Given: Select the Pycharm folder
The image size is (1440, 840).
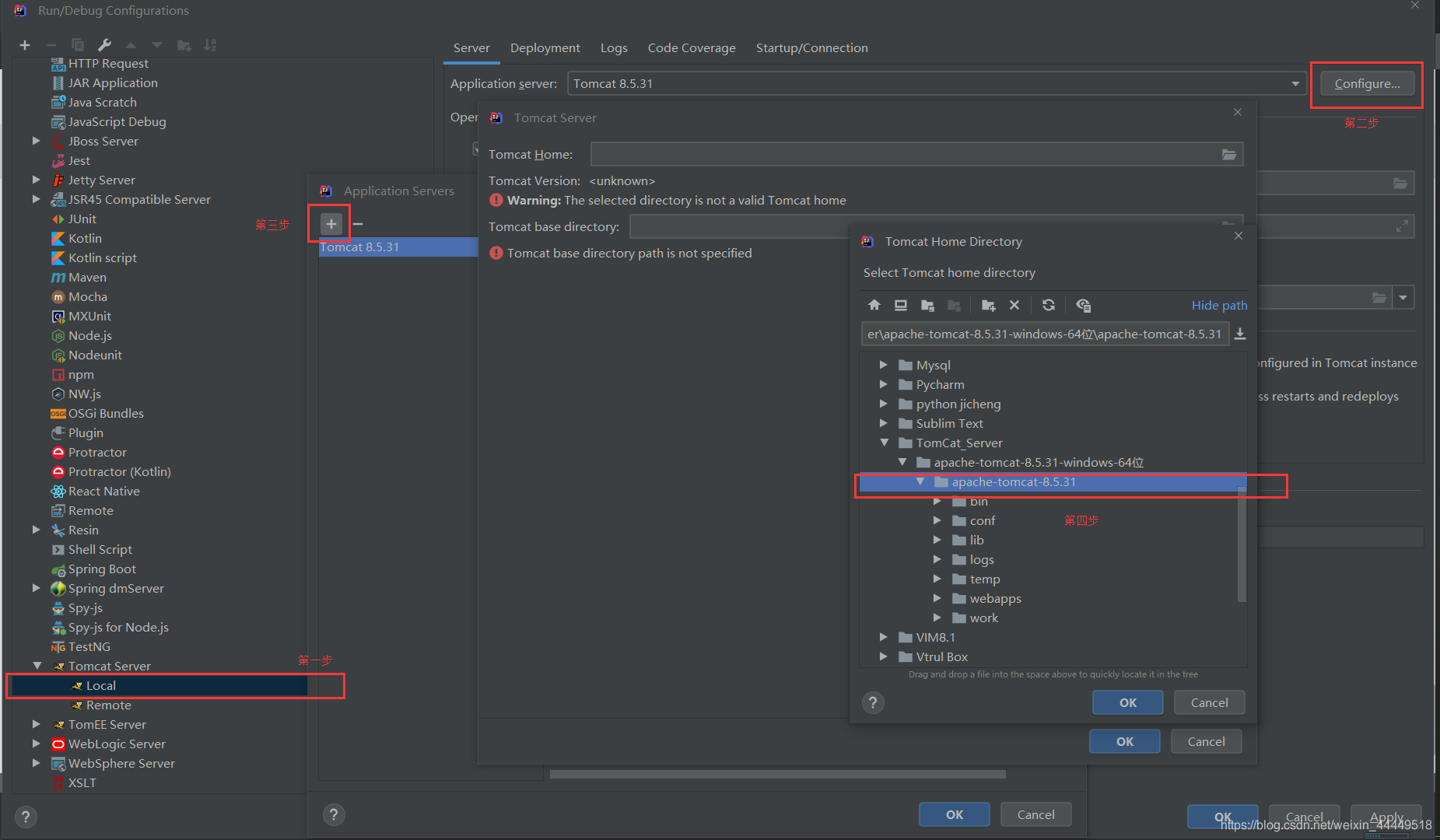Looking at the screenshot, I should click(x=940, y=385).
